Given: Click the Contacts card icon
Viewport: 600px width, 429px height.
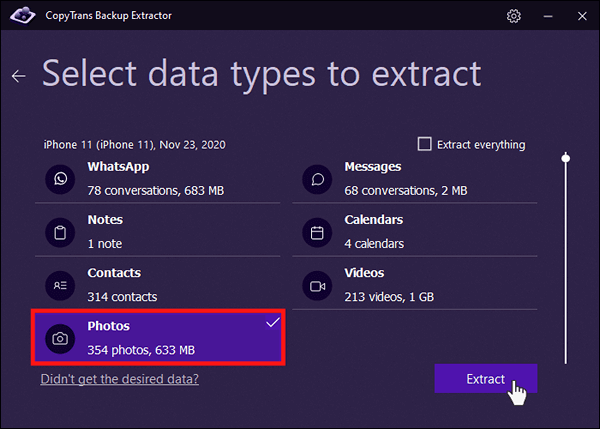Looking at the screenshot, I should 60,285.
